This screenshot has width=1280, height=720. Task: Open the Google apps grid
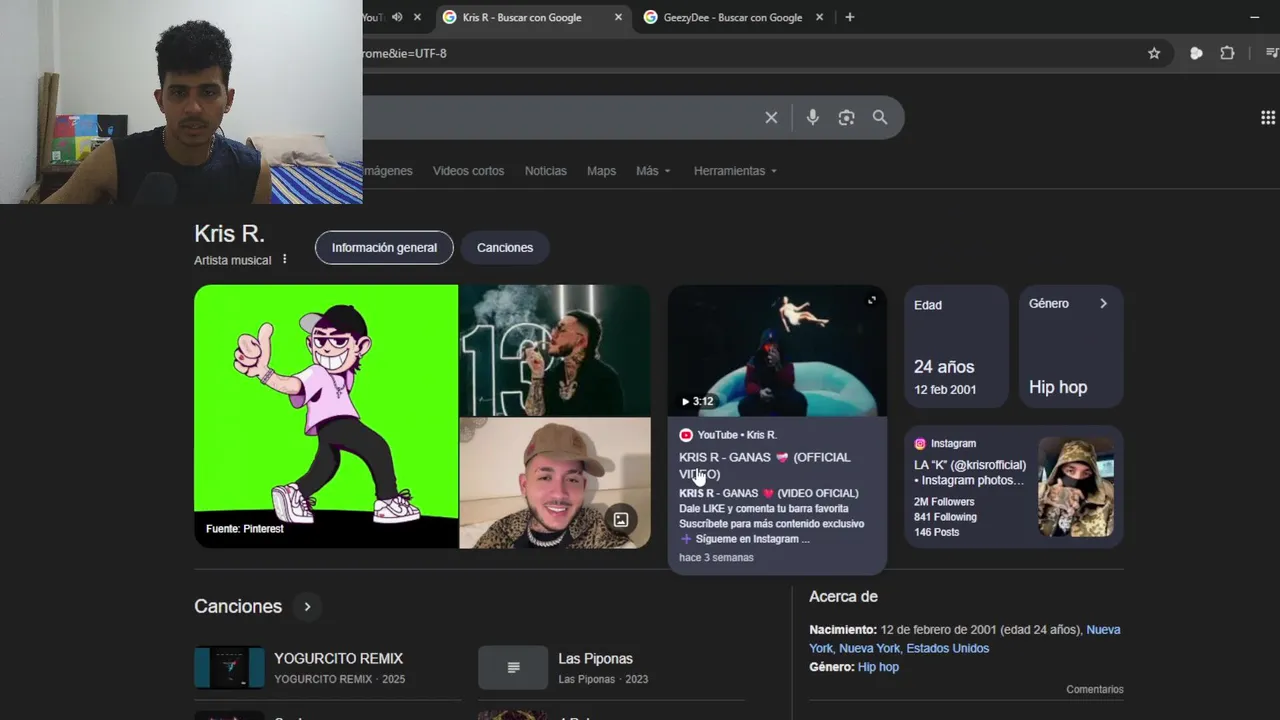pyautogui.click(x=1268, y=118)
